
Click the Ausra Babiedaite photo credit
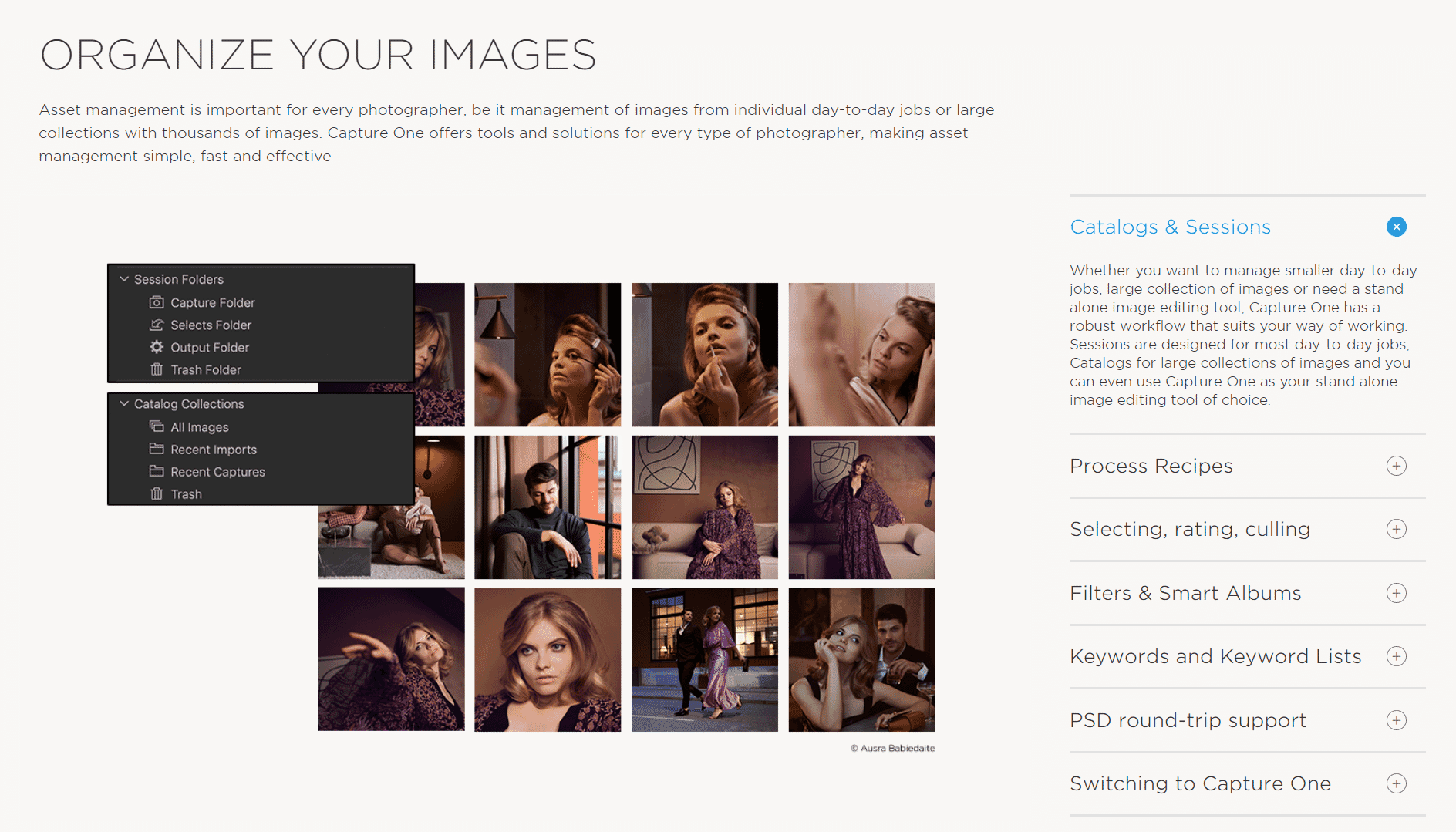coord(892,748)
